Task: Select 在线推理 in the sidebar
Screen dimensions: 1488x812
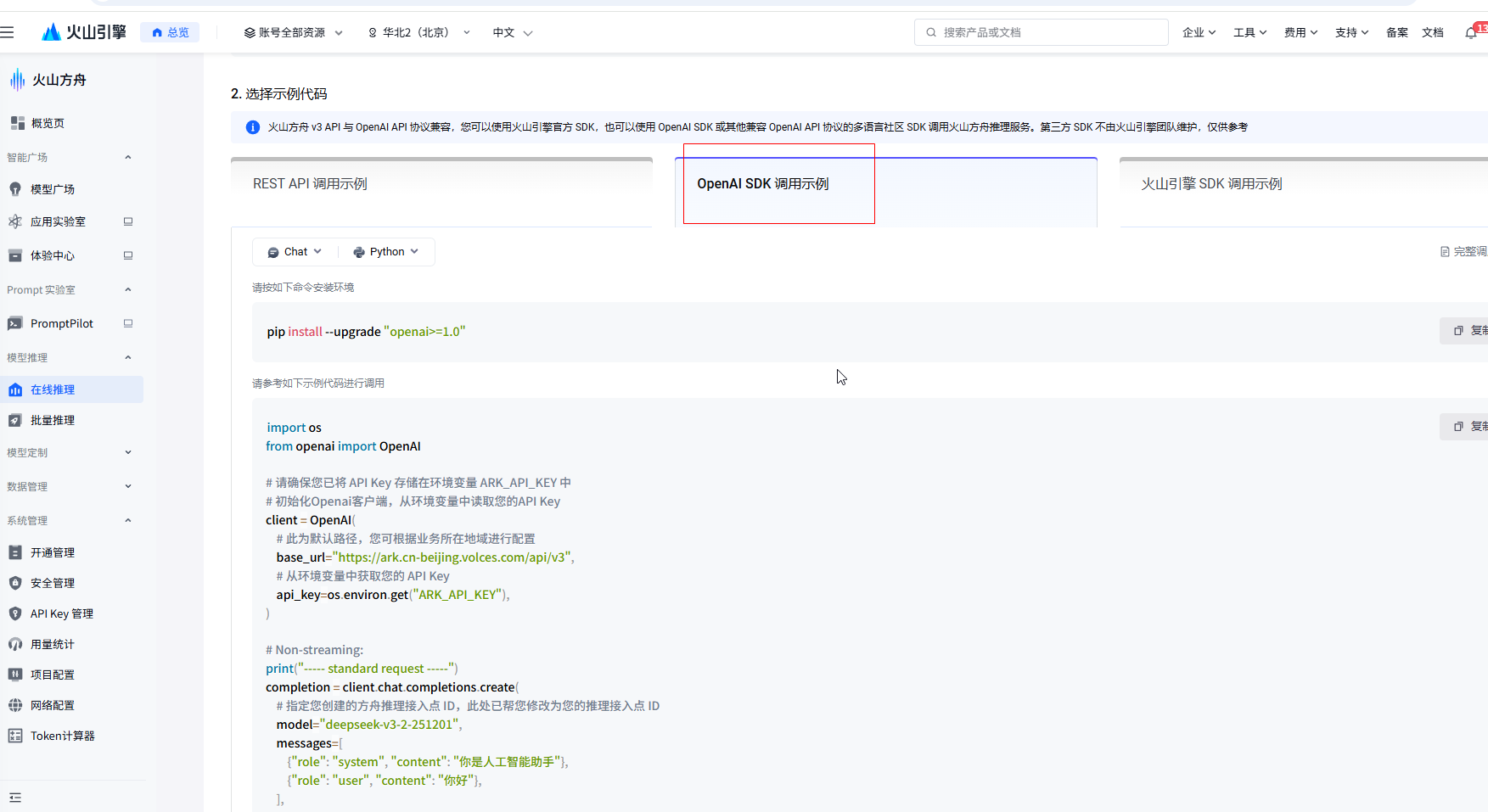Action: coord(71,389)
